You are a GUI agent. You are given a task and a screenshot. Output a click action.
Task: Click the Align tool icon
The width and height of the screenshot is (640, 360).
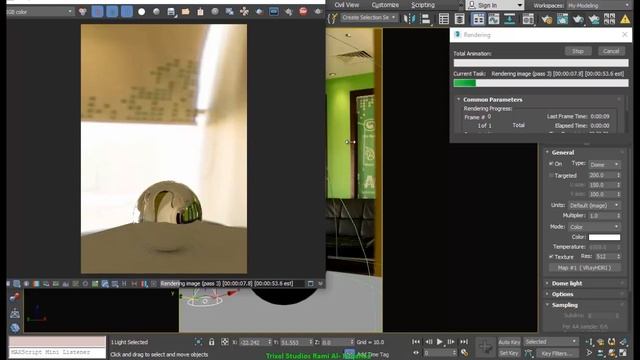pyautogui.click(x=425, y=18)
